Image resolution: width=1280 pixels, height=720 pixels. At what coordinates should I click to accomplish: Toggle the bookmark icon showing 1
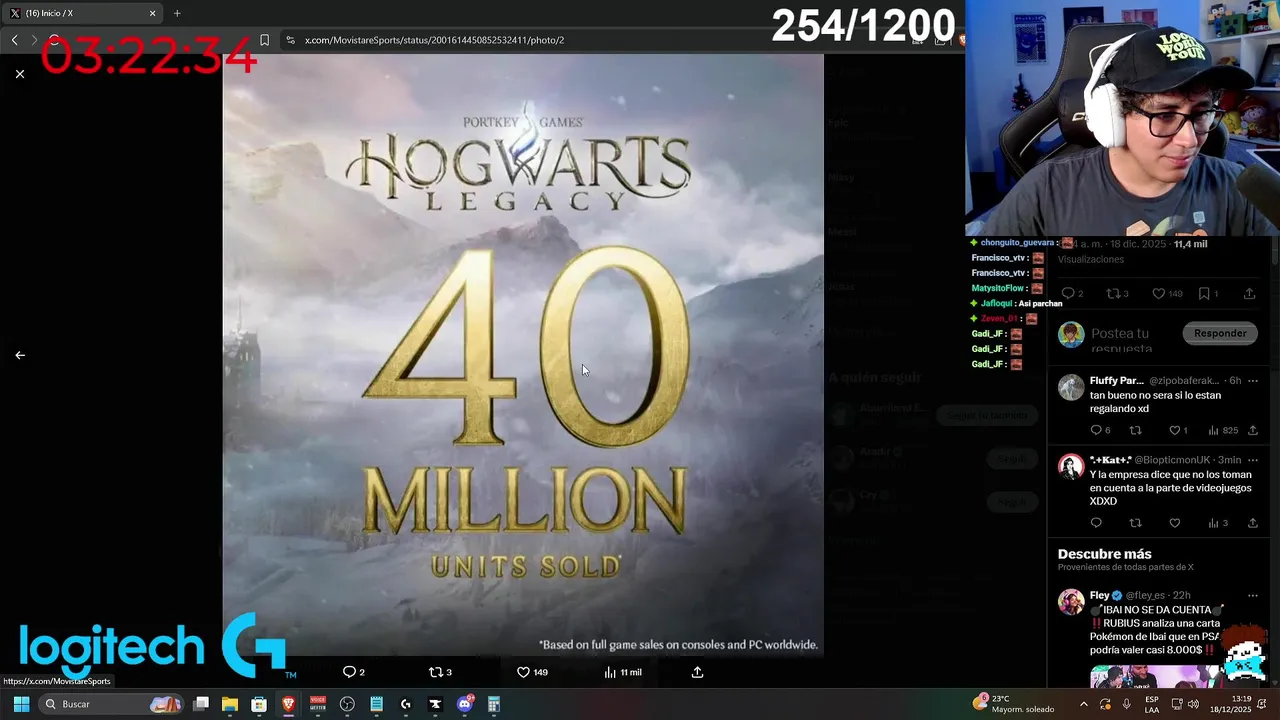pyautogui.click(x=1204, y=294)
